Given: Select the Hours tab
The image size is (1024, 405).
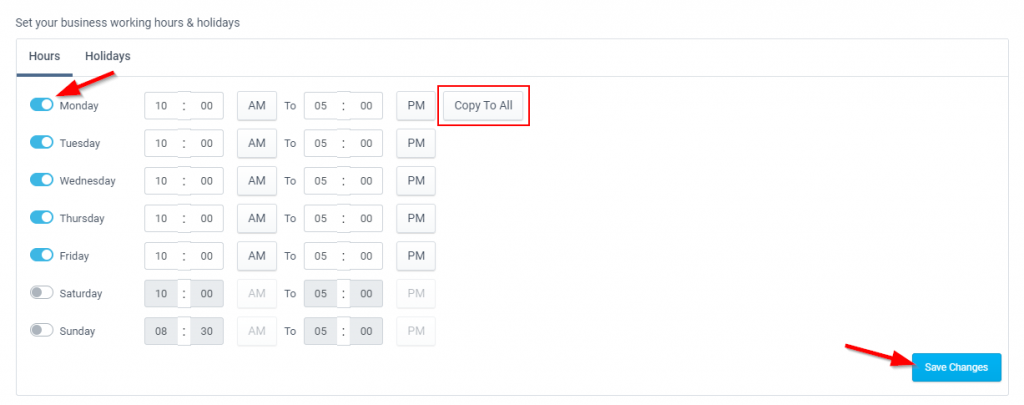Looking at the screenshot, I should pyautogui.click(x=44, y=56).
